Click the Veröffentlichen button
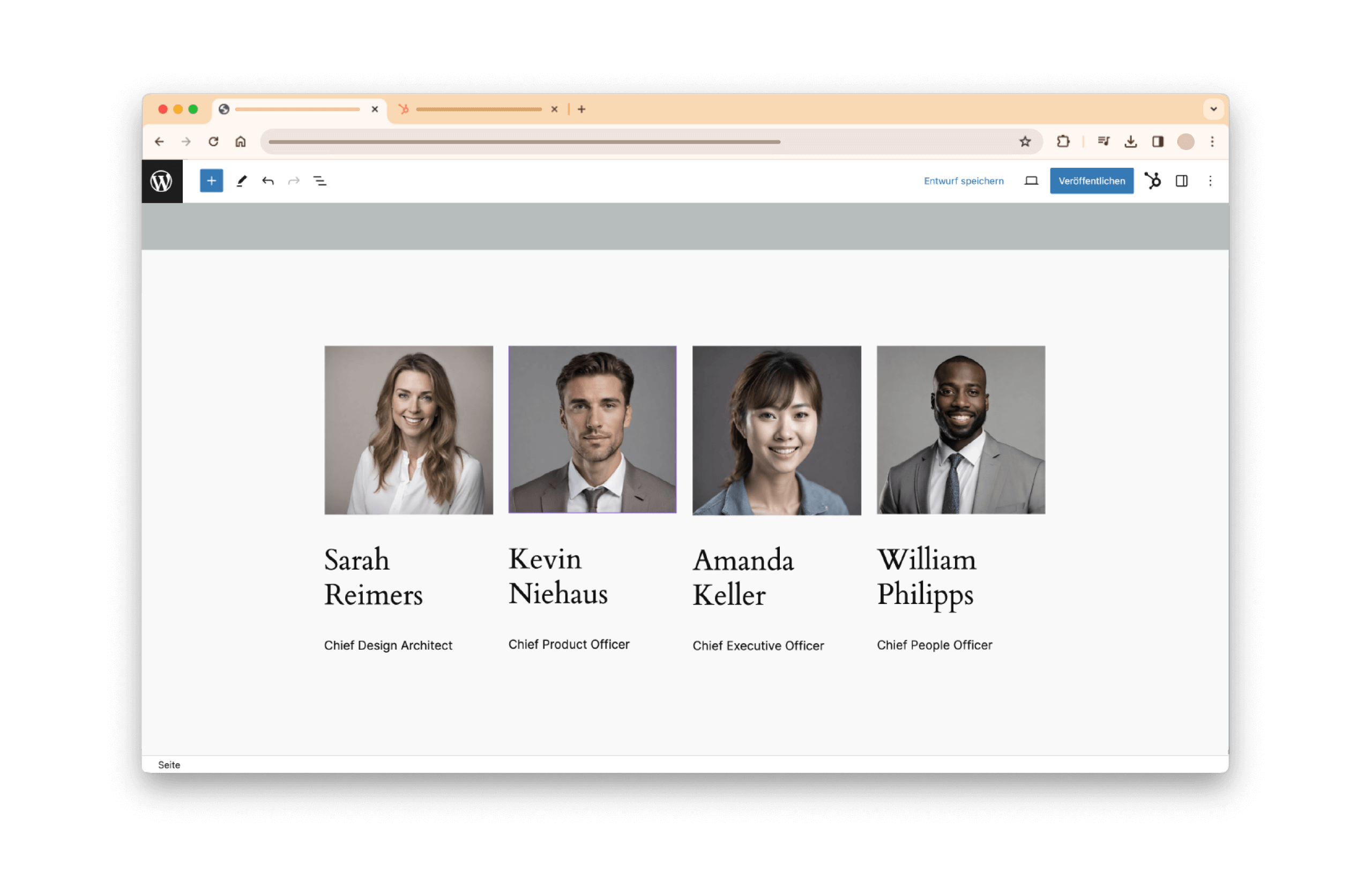Viewport: 1372px width, 895px height. (1092, 181)
